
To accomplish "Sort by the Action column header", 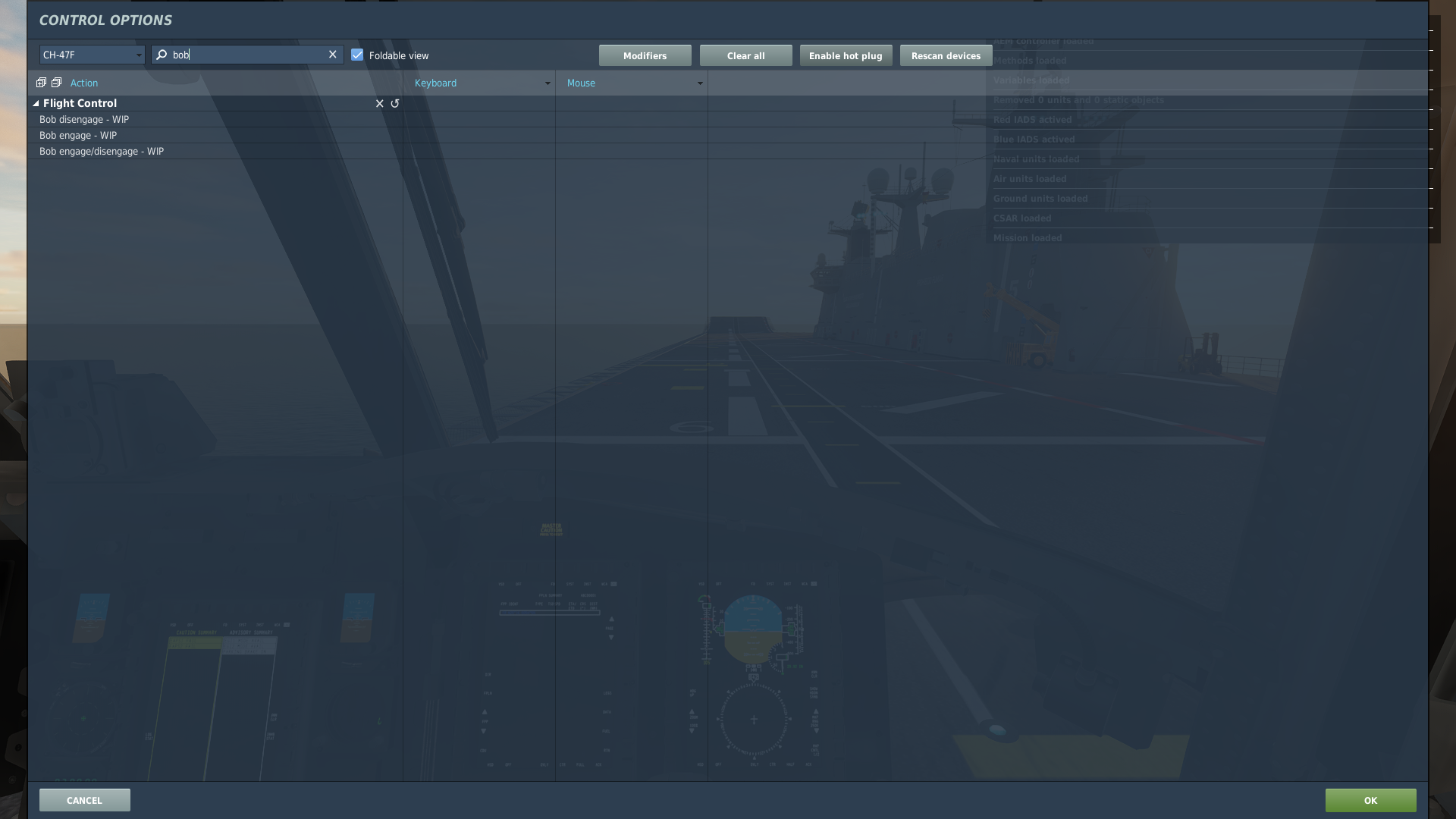I will pyautogui.click(x=84, y=83).
